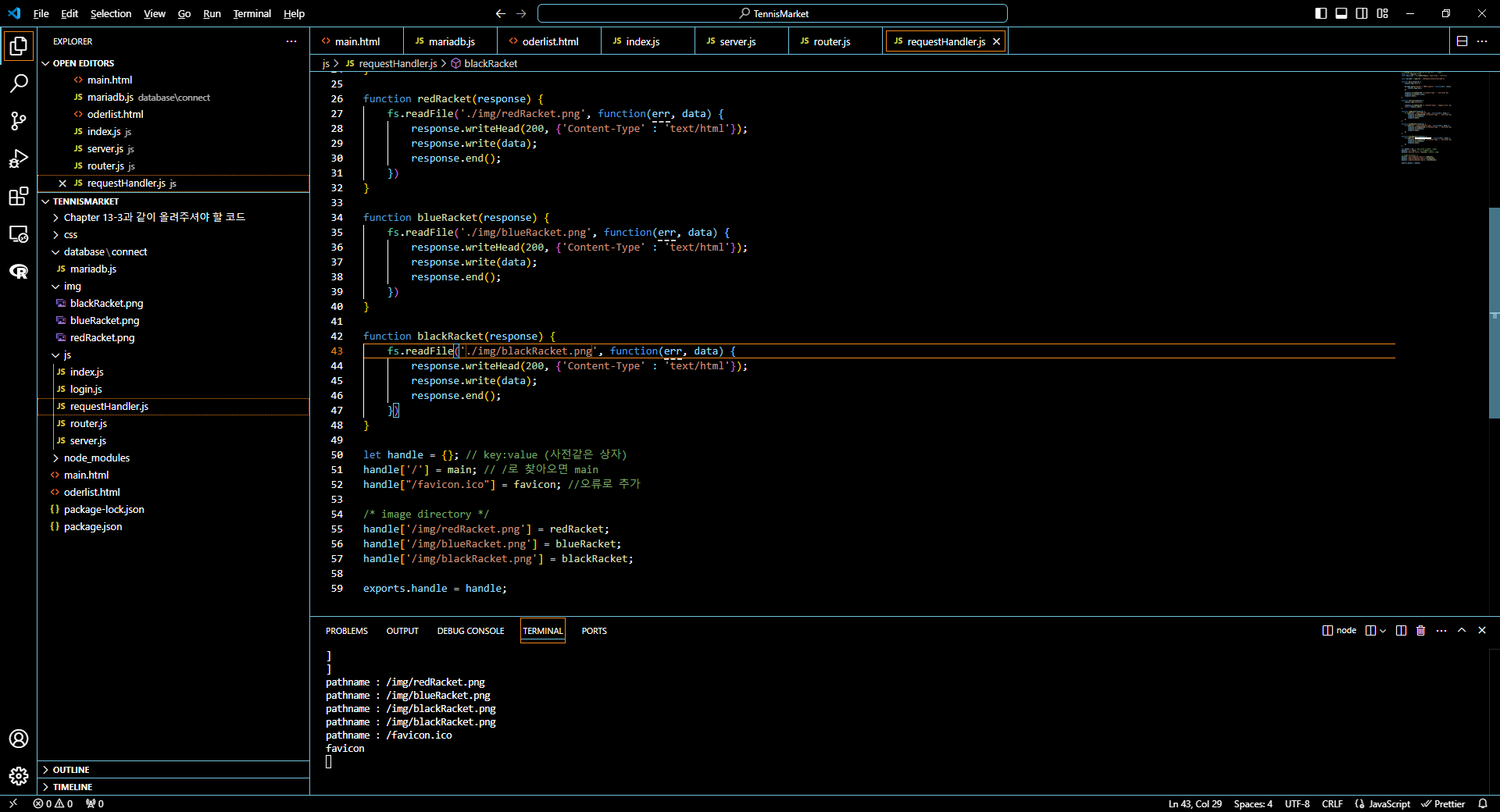
Task: Open the Terminal menu
Action: click(x=252, y=13)
